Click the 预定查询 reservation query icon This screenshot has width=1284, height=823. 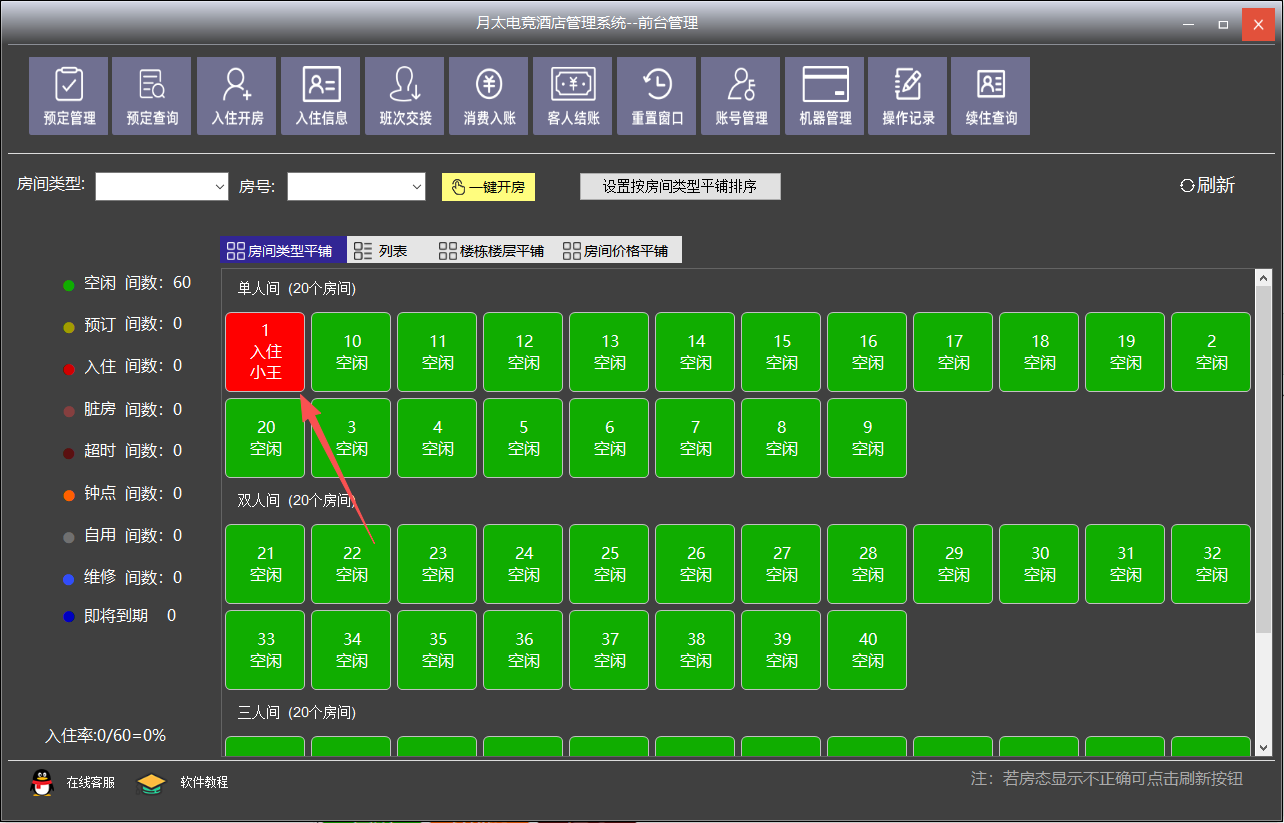pos(152,96)
